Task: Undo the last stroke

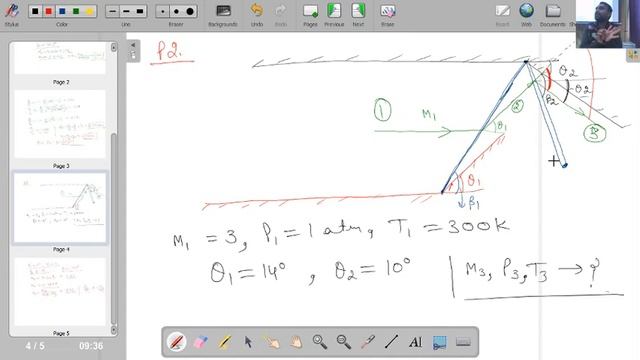Action: (257, 15)
